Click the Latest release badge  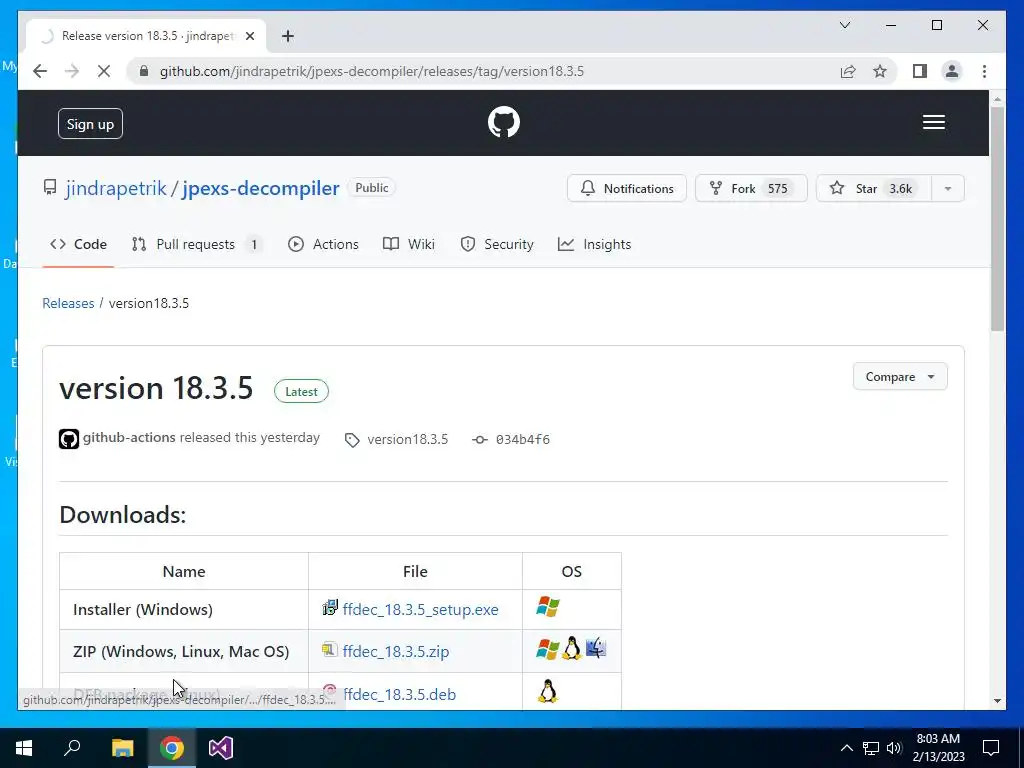(301, 392)
